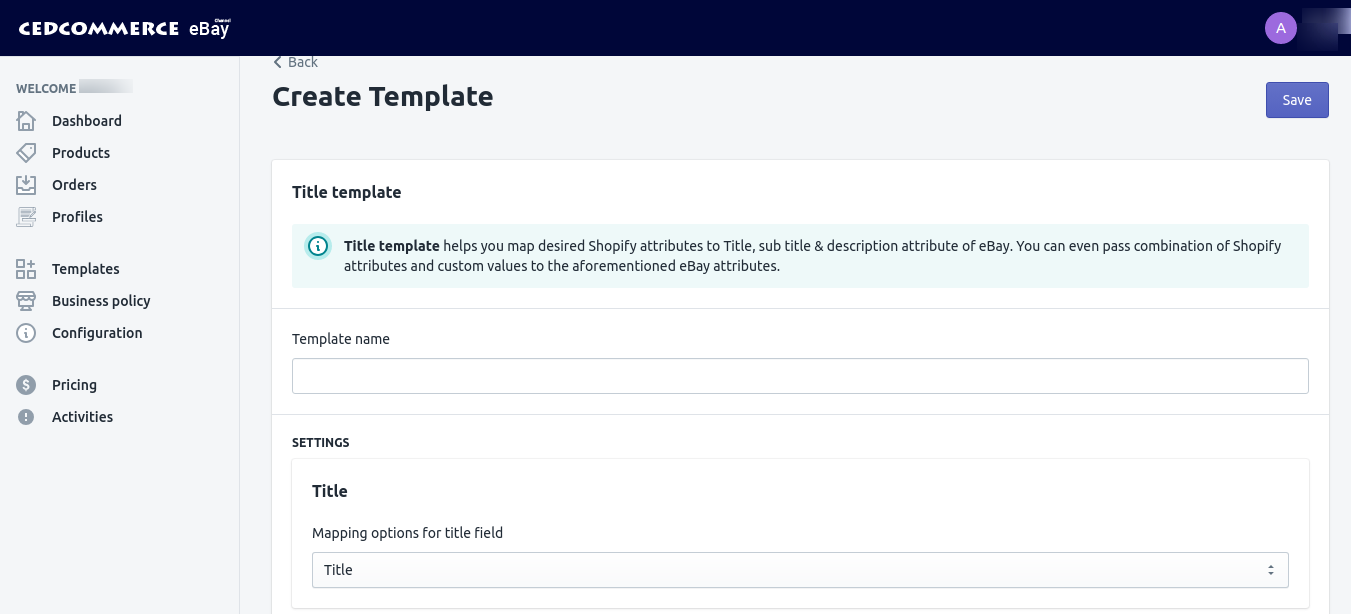
Task: Open Pricing from the sidebar
Action: (x=74, y=385)
